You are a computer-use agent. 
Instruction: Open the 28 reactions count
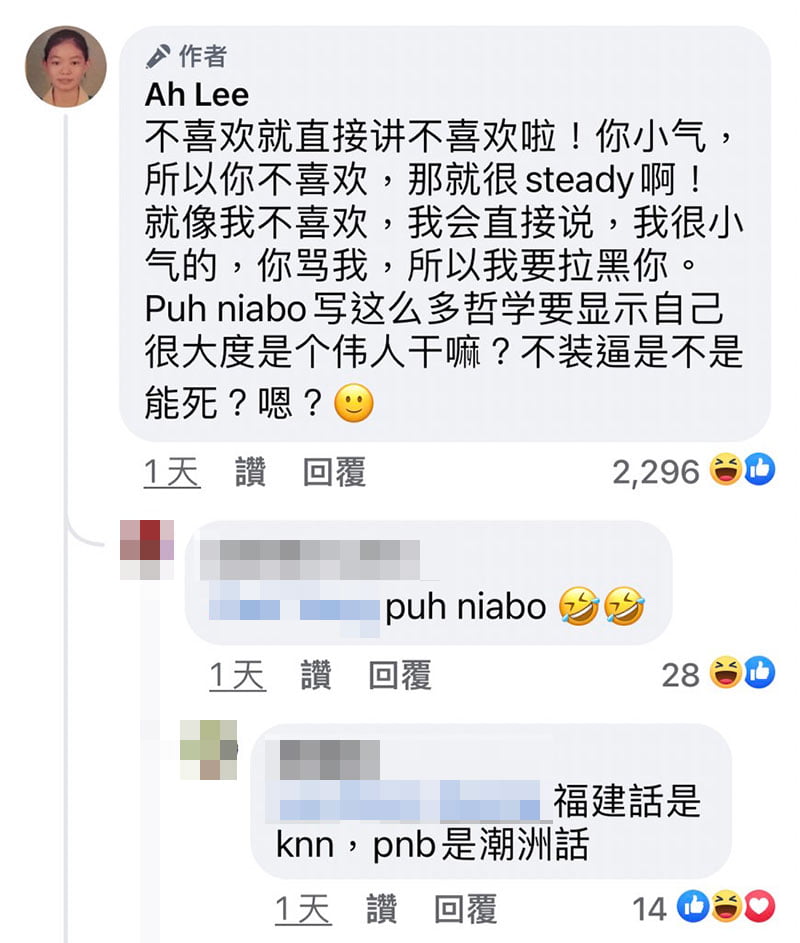(x=680, y=675)
